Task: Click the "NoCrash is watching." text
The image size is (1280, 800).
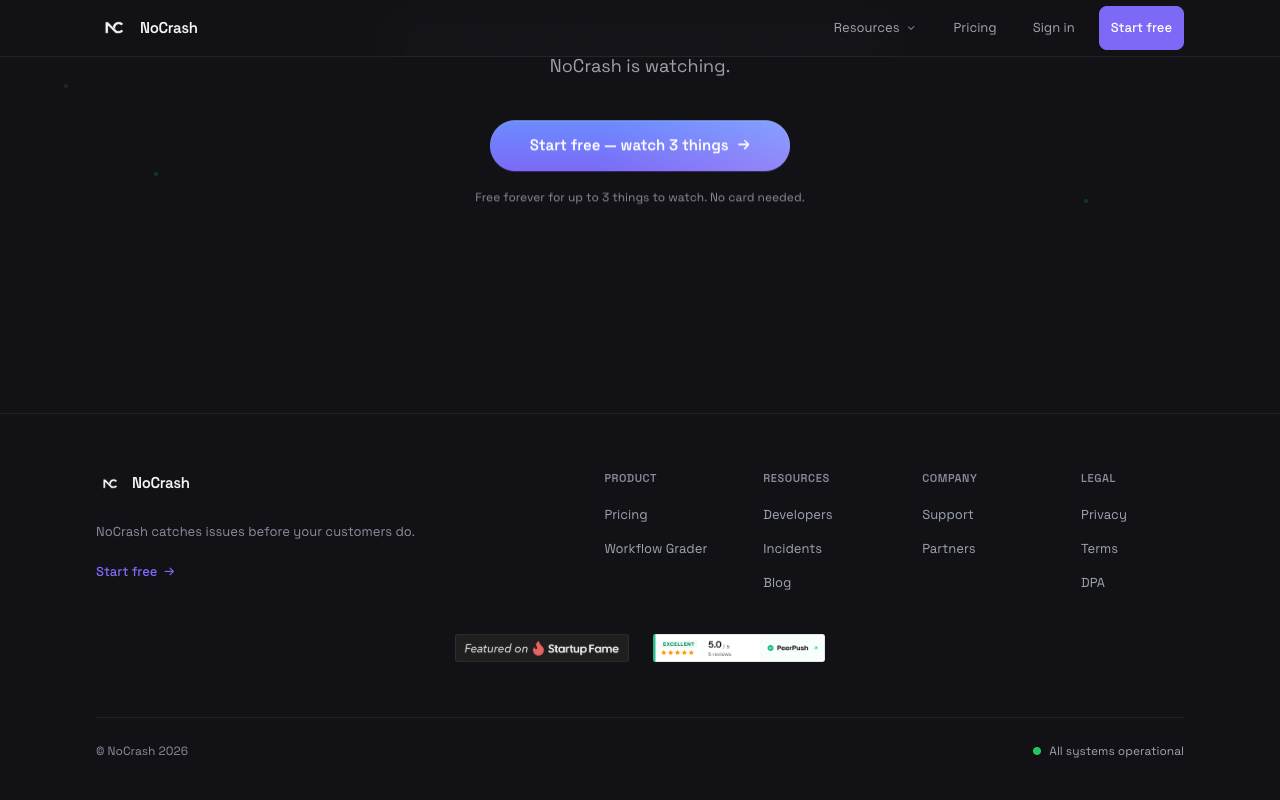Action: point(640,66)
